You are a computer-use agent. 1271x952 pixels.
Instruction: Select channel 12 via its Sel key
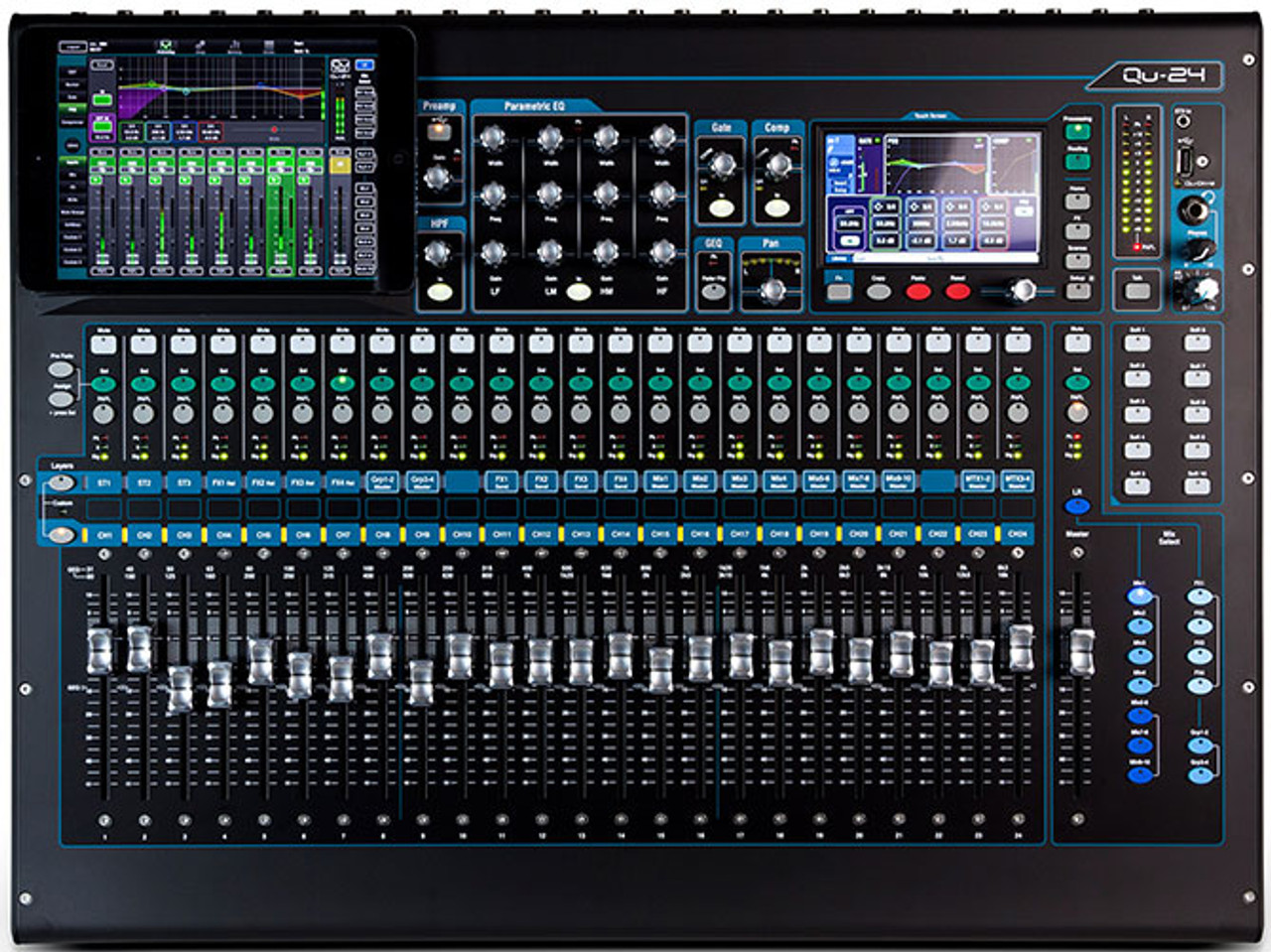pos(540,383)
